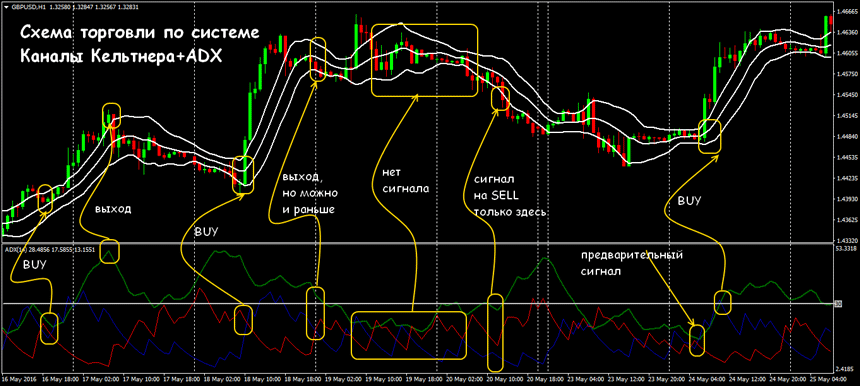Click the 1.44235 price axis value
Viewport: 860px width, 386px height.
pos(847,178)
